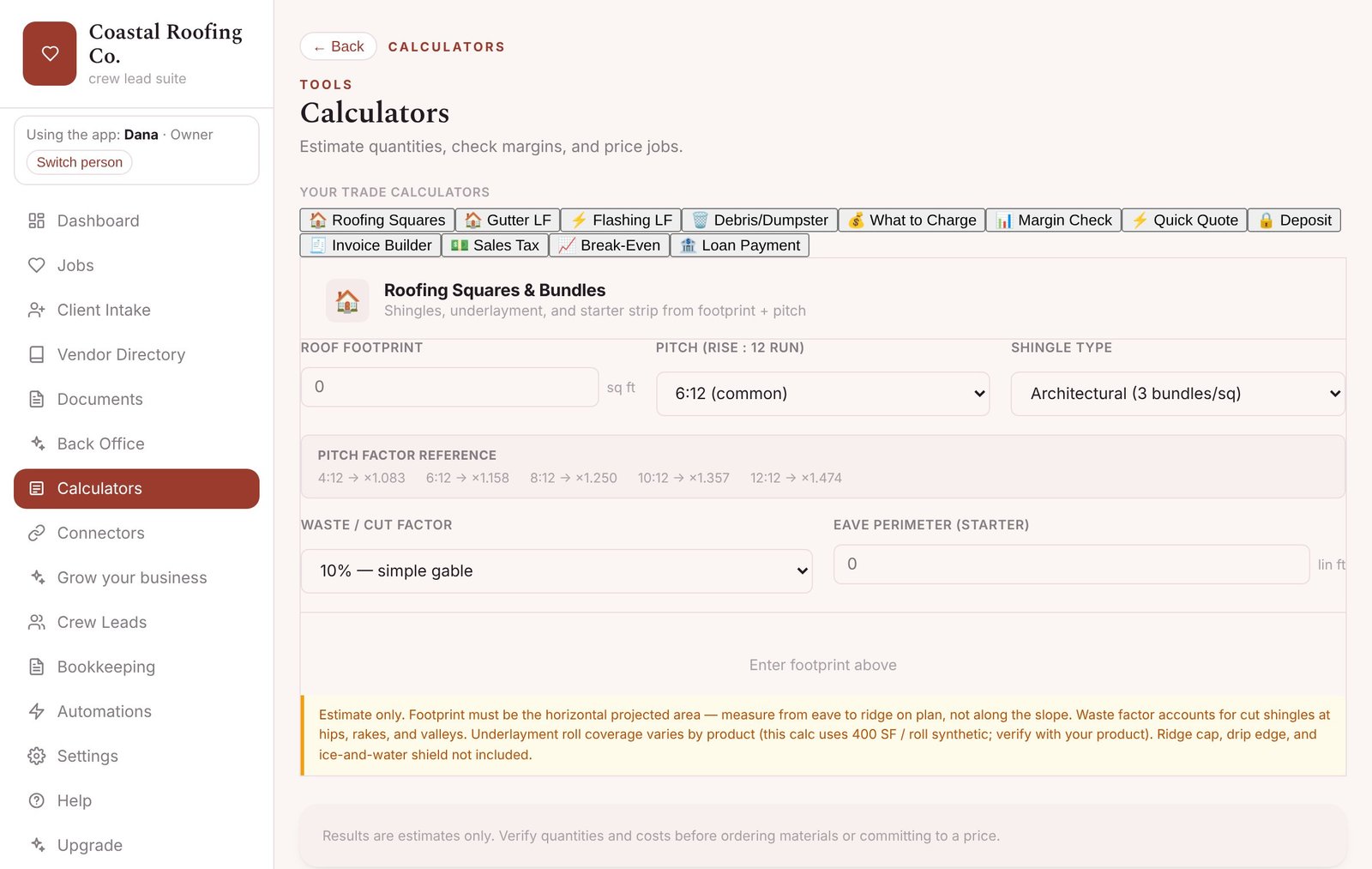This screenshot has height=869, width=1372.
Task: Click the Back button
Action: 339,46
